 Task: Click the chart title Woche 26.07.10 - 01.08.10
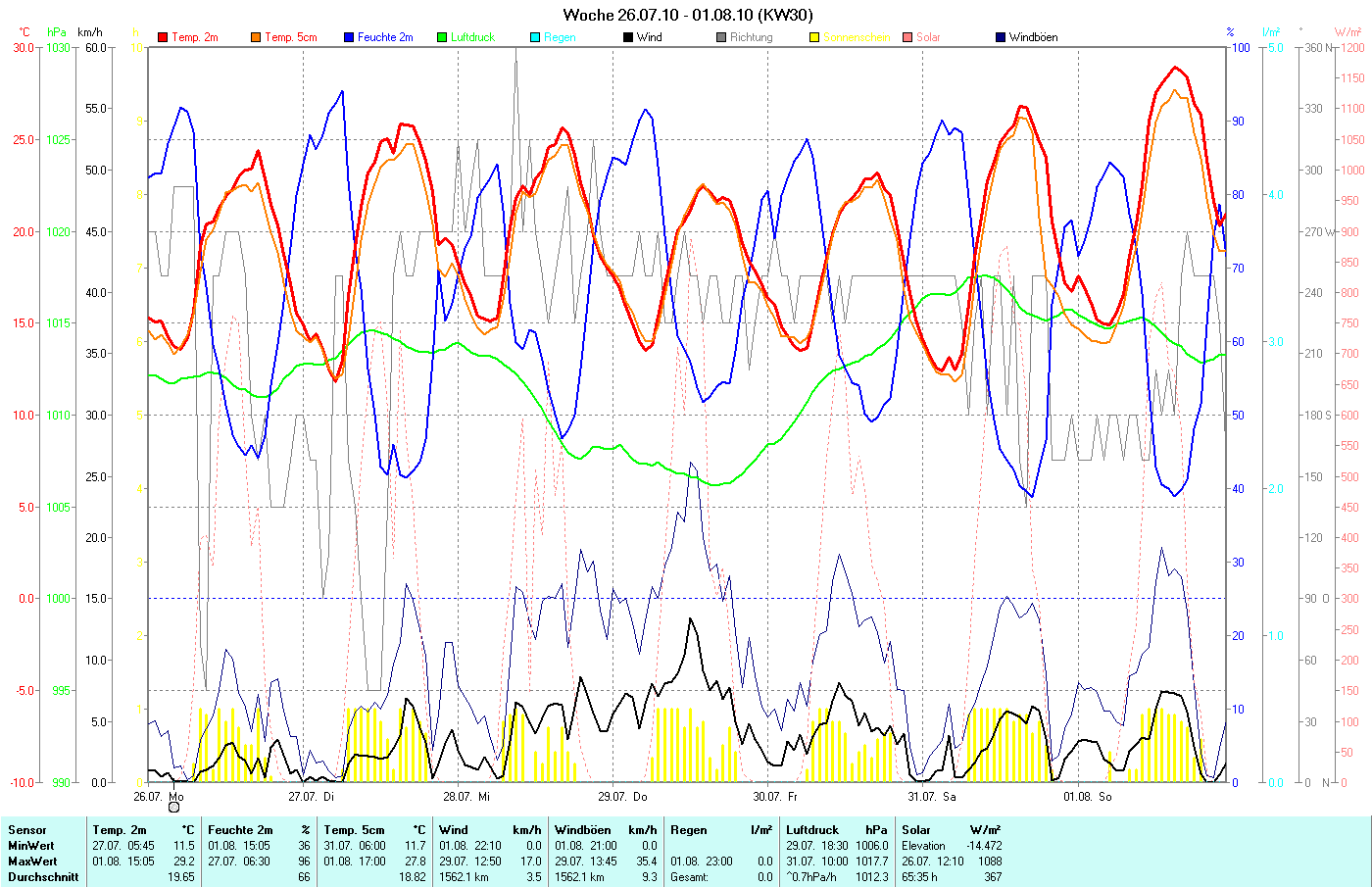[687, 15]
